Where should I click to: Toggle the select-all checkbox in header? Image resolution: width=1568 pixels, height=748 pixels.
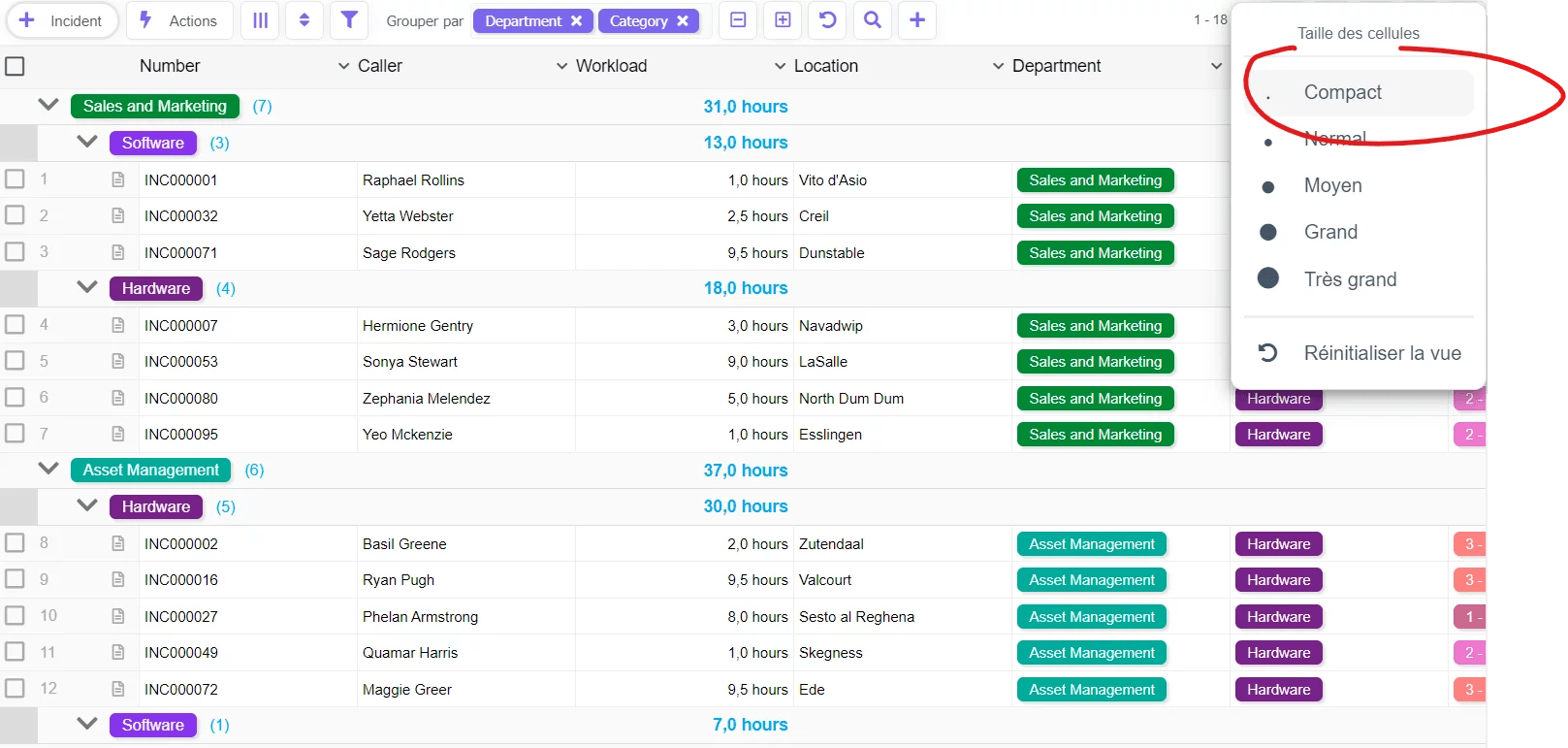coord(15,66)
